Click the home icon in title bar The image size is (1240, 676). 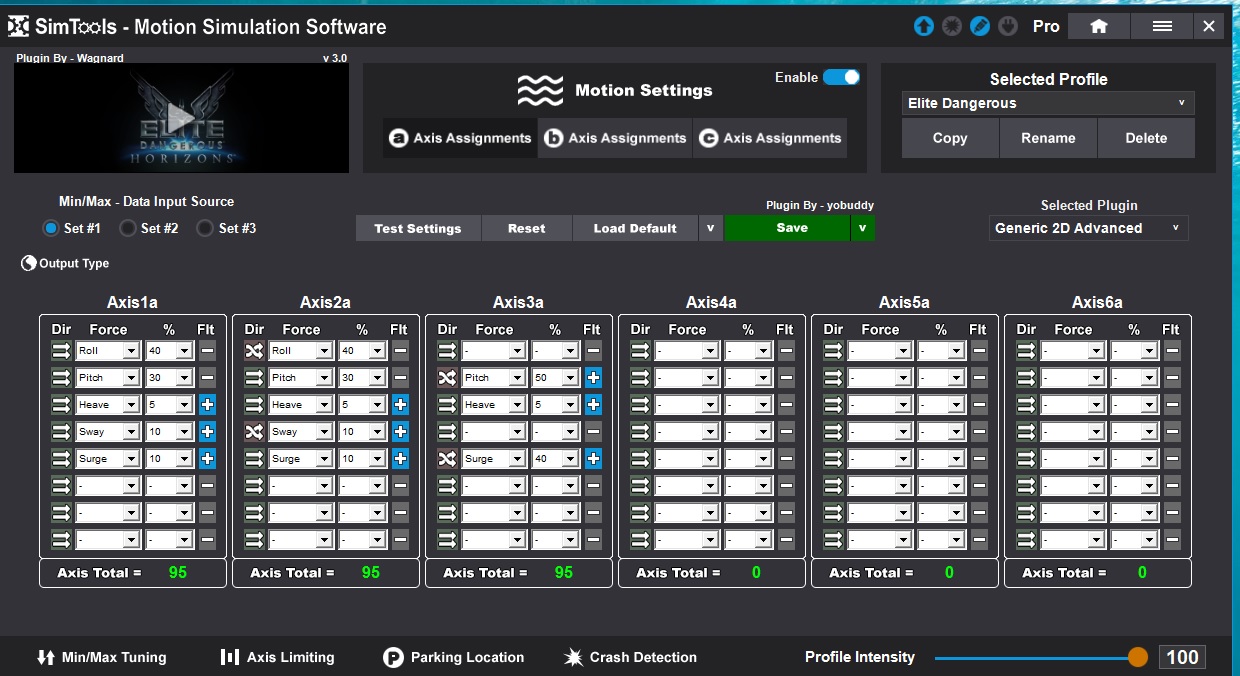(1098, 27)
